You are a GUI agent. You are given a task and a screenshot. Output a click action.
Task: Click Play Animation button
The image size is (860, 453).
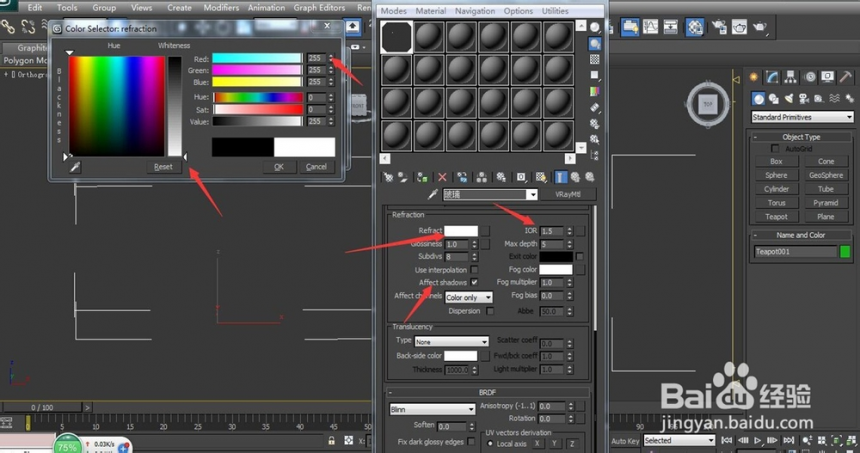coord(757,440)
